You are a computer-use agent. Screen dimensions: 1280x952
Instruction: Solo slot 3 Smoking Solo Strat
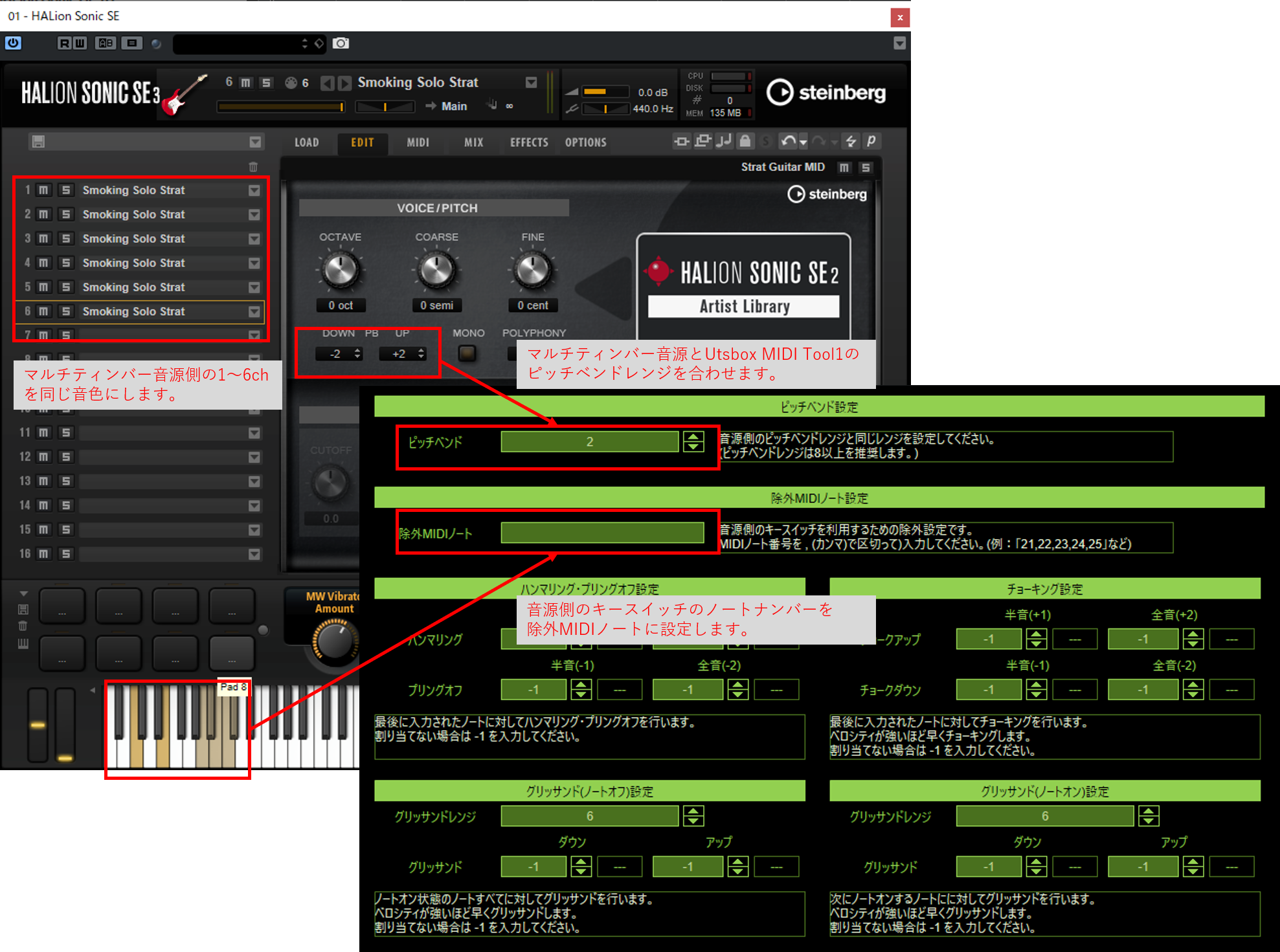coord(65,239)
